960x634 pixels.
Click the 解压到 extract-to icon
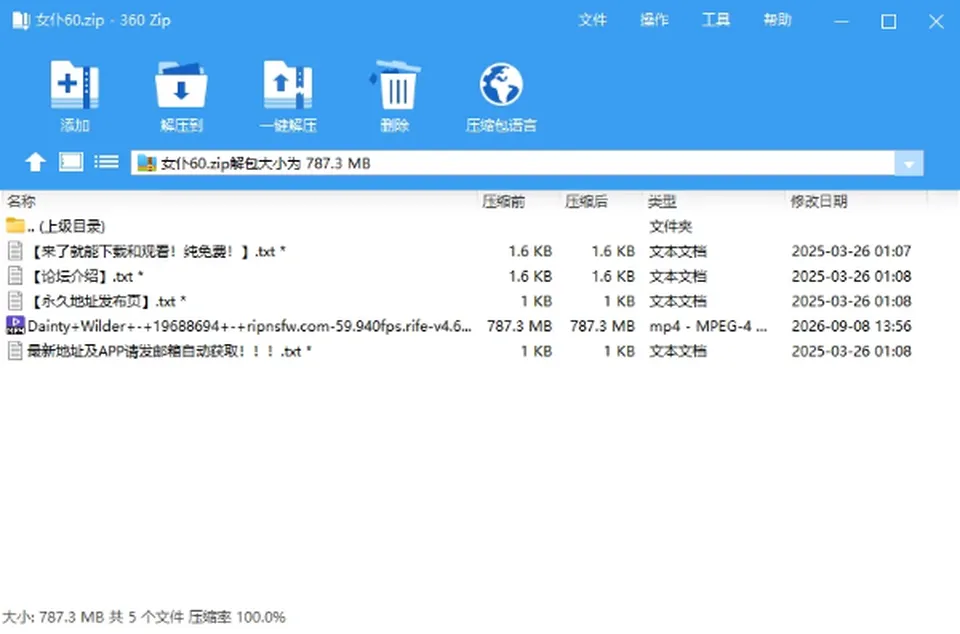pos(181,85)
